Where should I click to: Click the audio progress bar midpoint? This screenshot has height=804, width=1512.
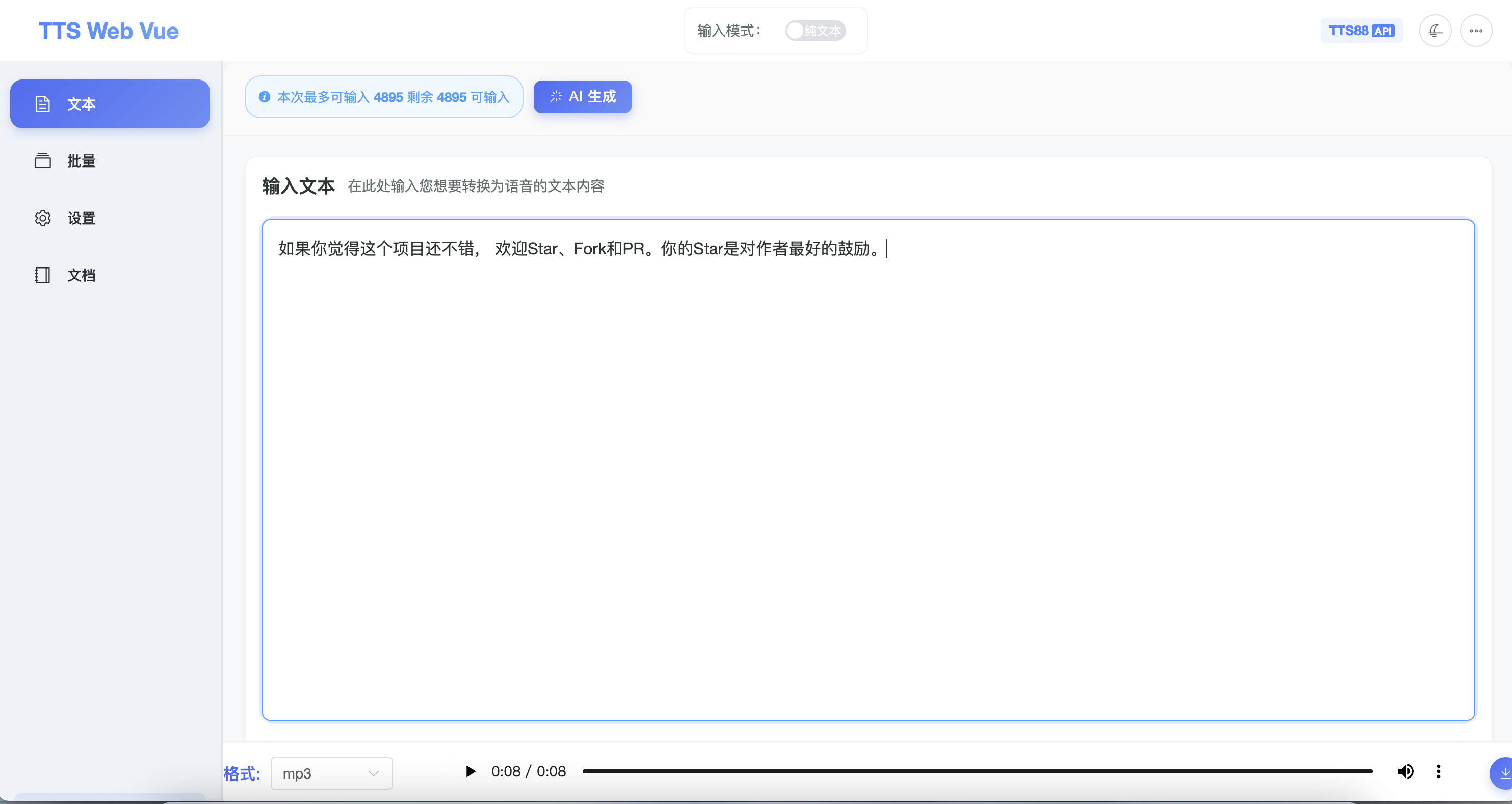[977, 771]
